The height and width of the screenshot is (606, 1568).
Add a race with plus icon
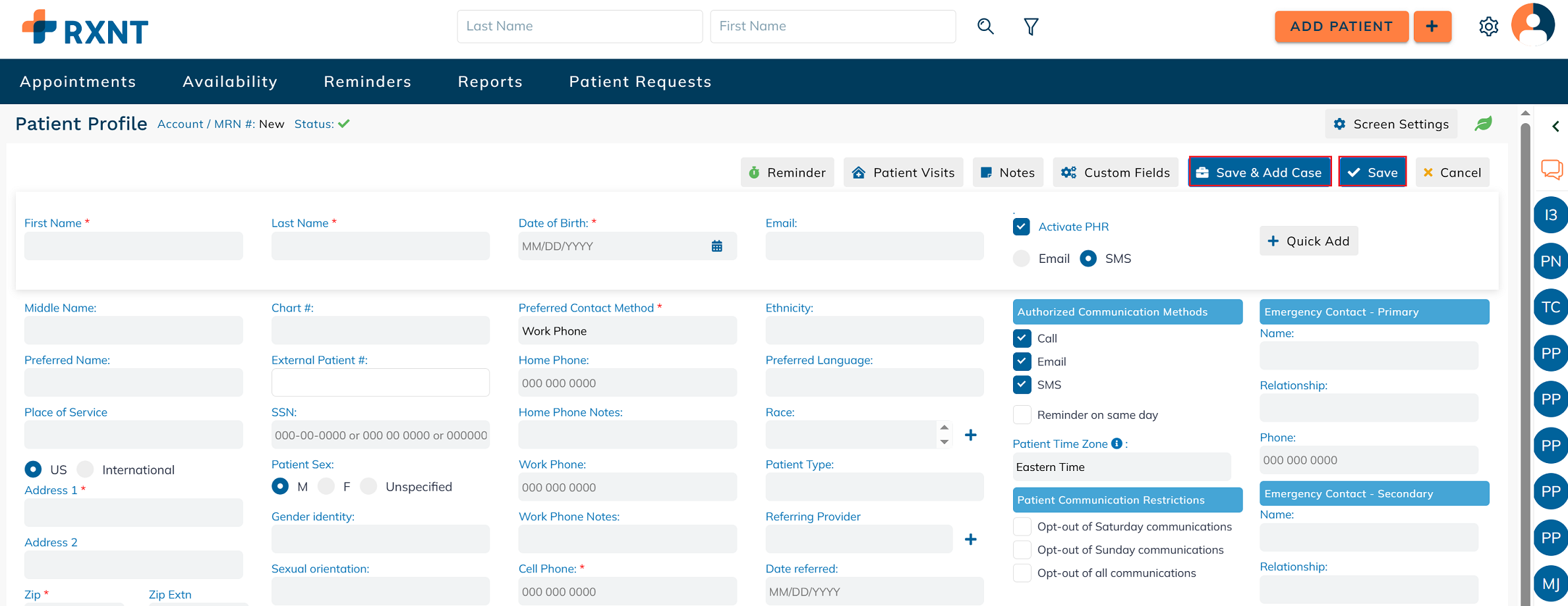pyautogui.click(x=970, y=435)
